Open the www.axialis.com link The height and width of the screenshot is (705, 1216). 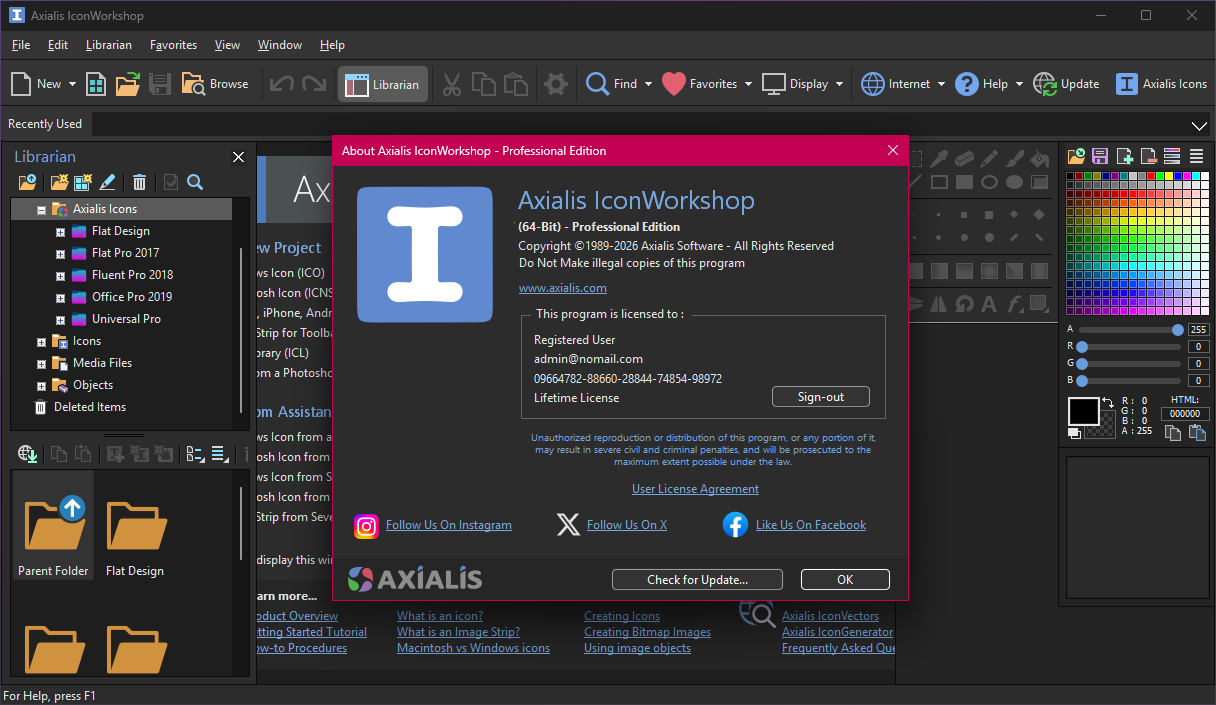pyautogui.click(x=562, y=288)
